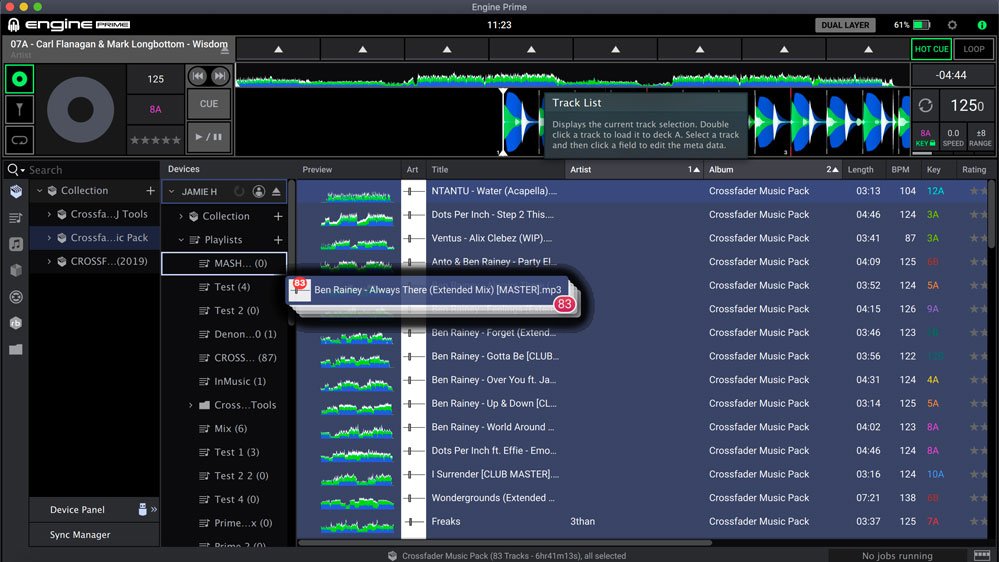Toggle the green vinyl mode button
This screenshot has height=562, width=999.
point(19,79)
